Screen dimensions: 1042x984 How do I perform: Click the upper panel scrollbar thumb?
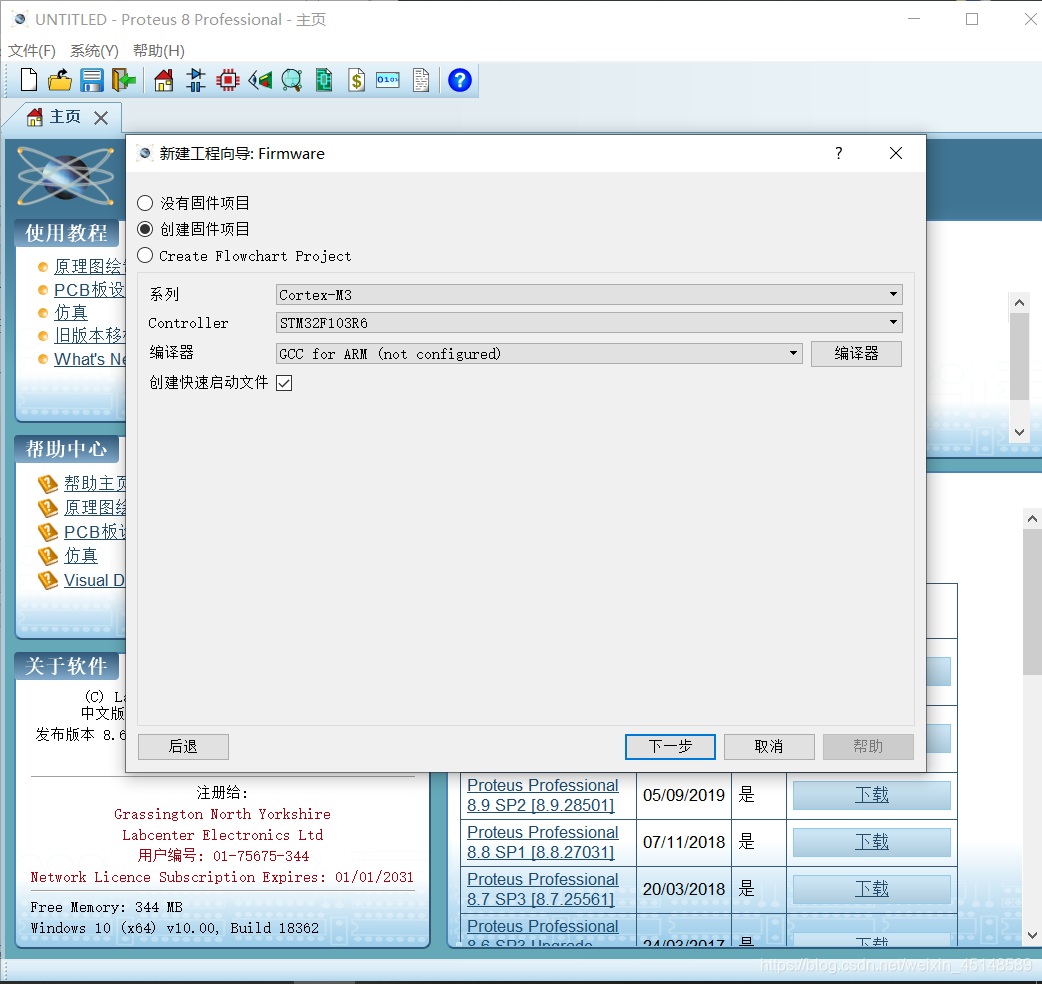point(1019,357)
